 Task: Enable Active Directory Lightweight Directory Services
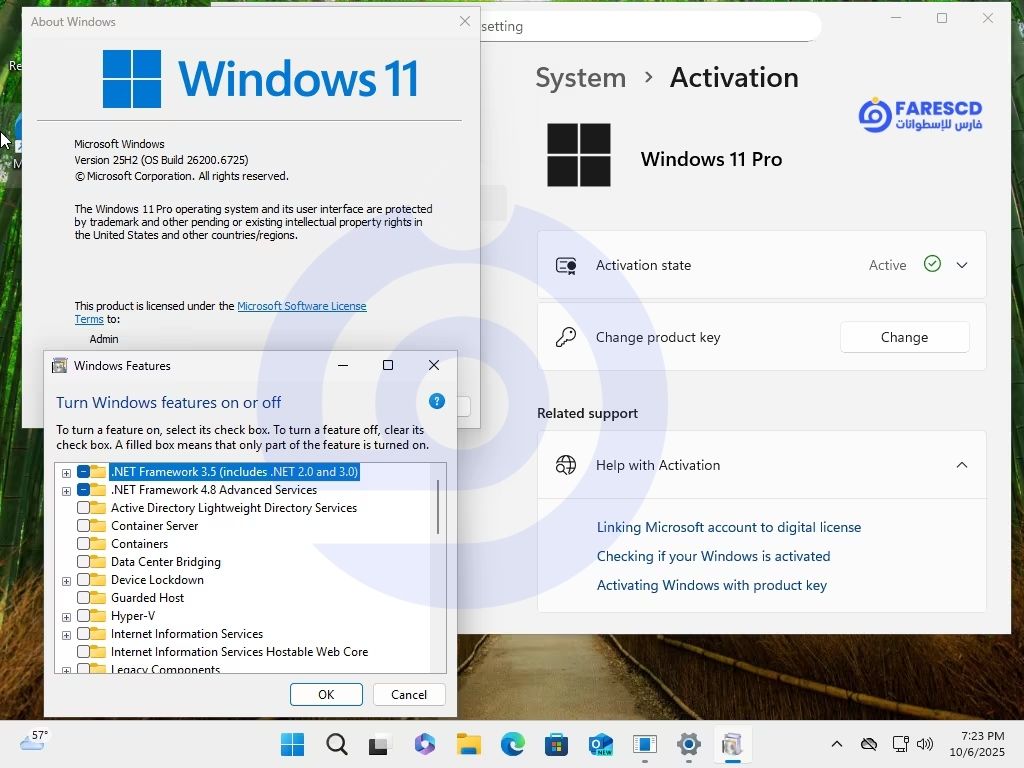(x=85, y=507)
